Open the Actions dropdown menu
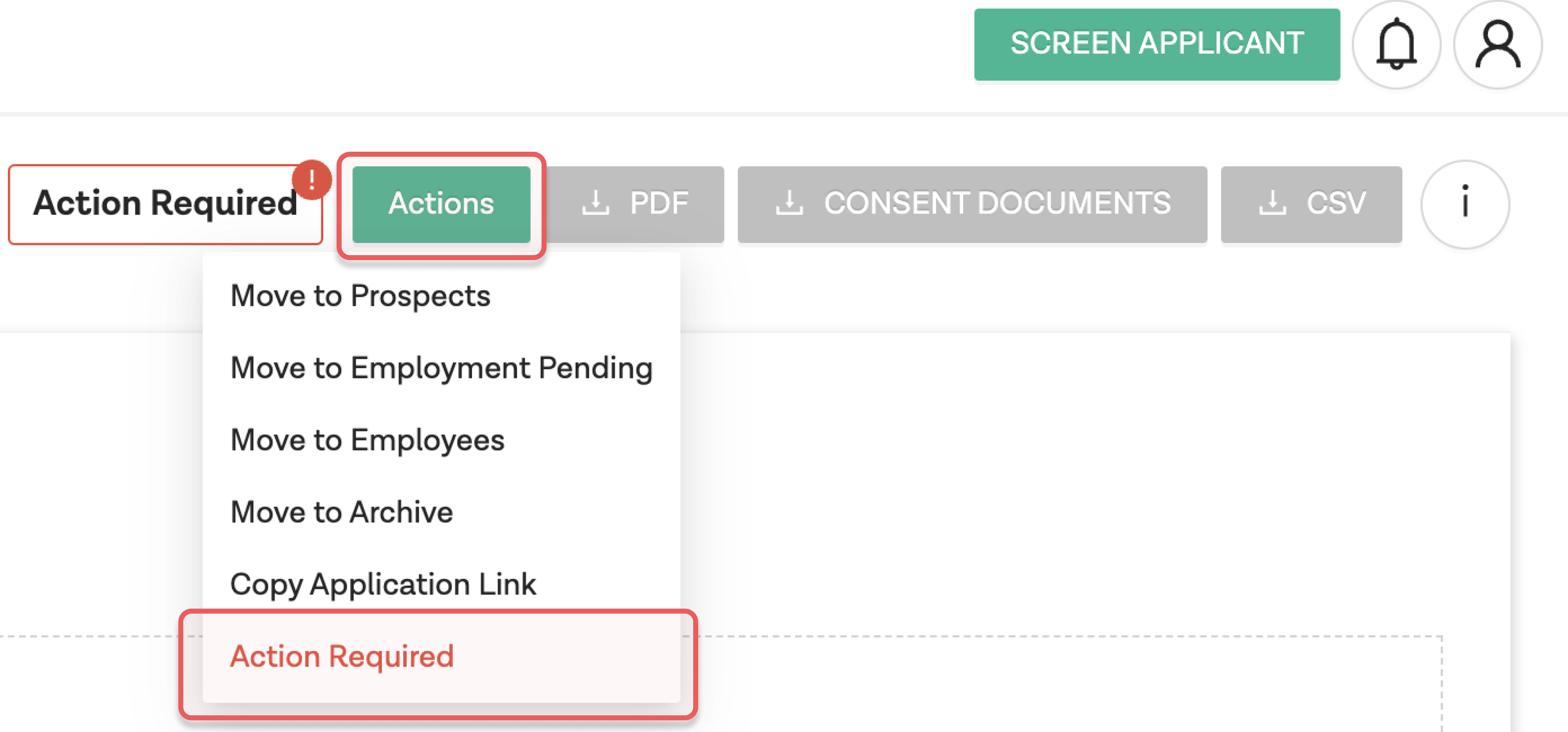1568x732 pixels. [441, 203]
